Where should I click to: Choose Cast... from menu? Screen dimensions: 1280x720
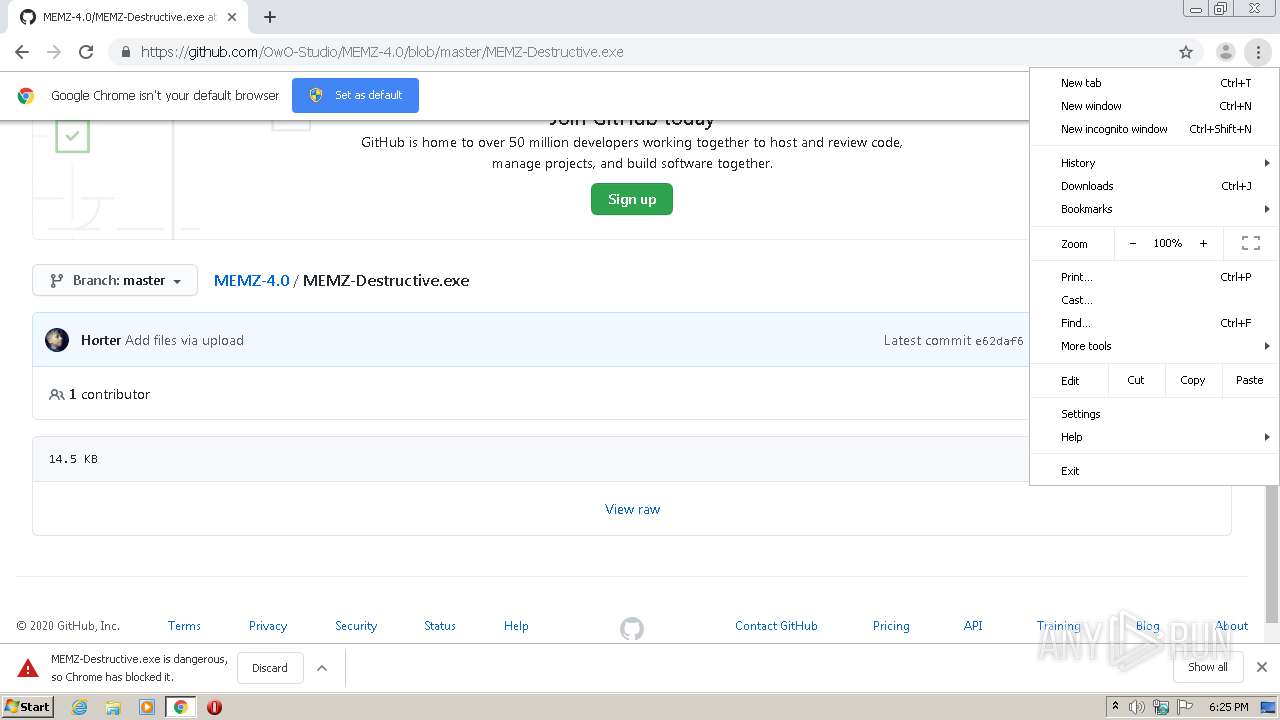(x=1154, y=300)
